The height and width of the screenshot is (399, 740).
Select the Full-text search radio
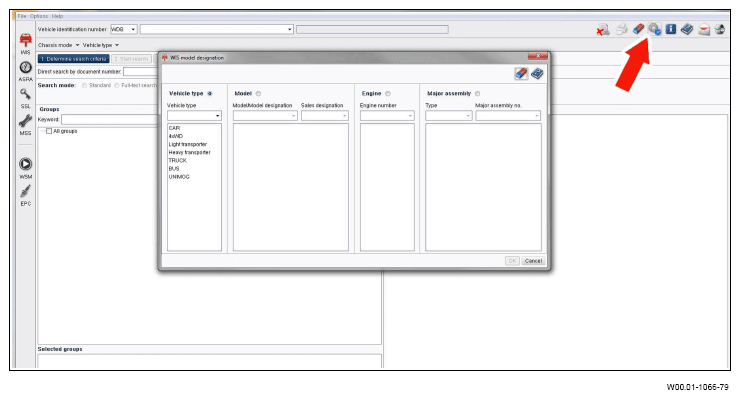point(117,85)
